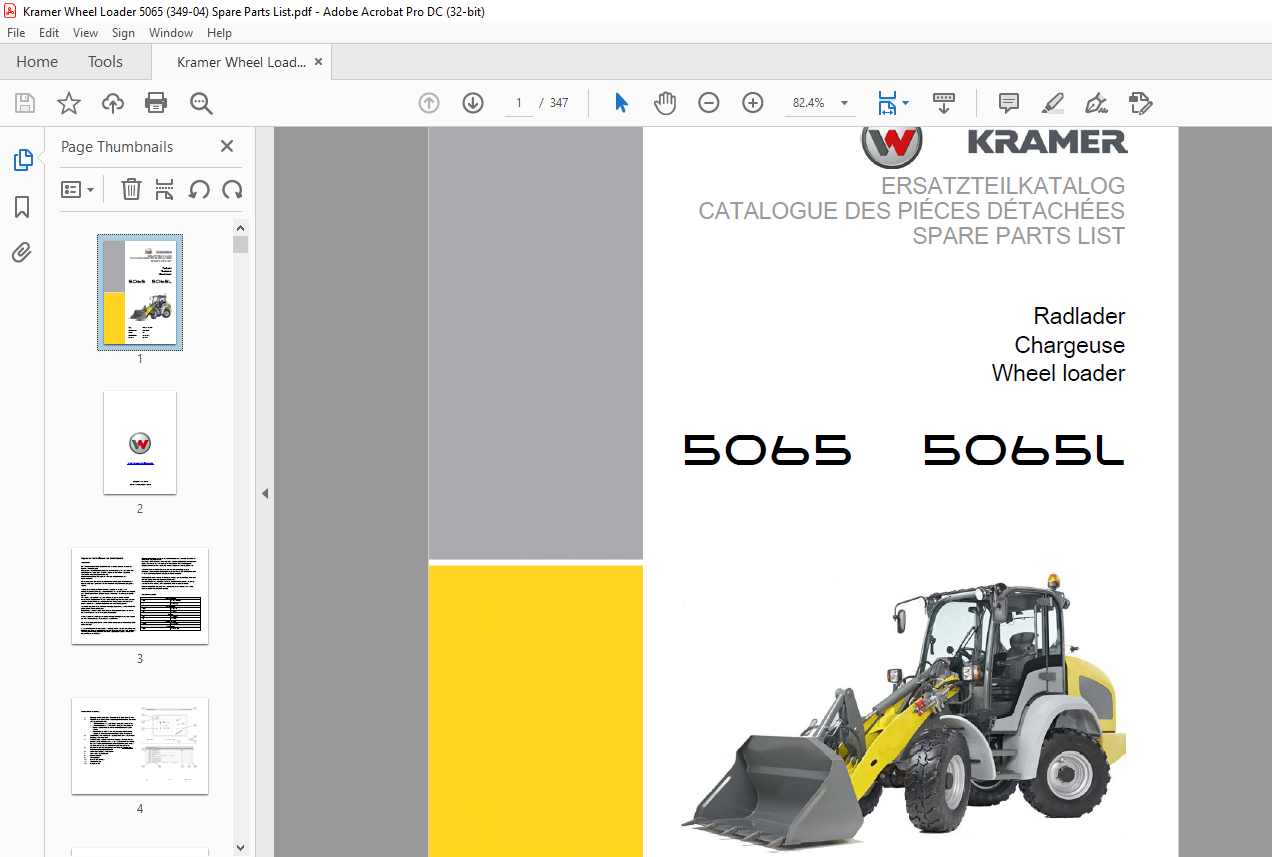Viewport: 1272px width, 857px height.
Task: Open the Edit menu
Action: [49, 33]
